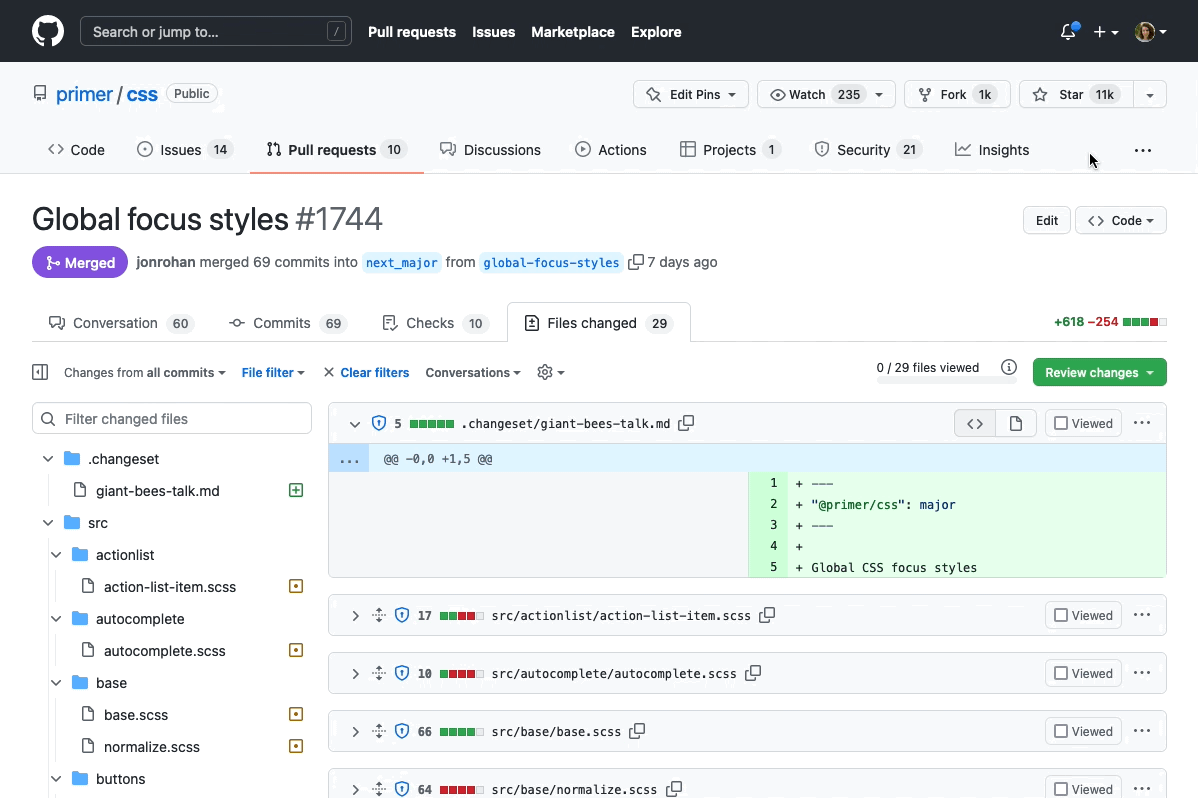Screen dimensions: 1198x798
Task: Expand the hunk header dots in giant-bees-talk.md
Action: [x=349, y=459]
